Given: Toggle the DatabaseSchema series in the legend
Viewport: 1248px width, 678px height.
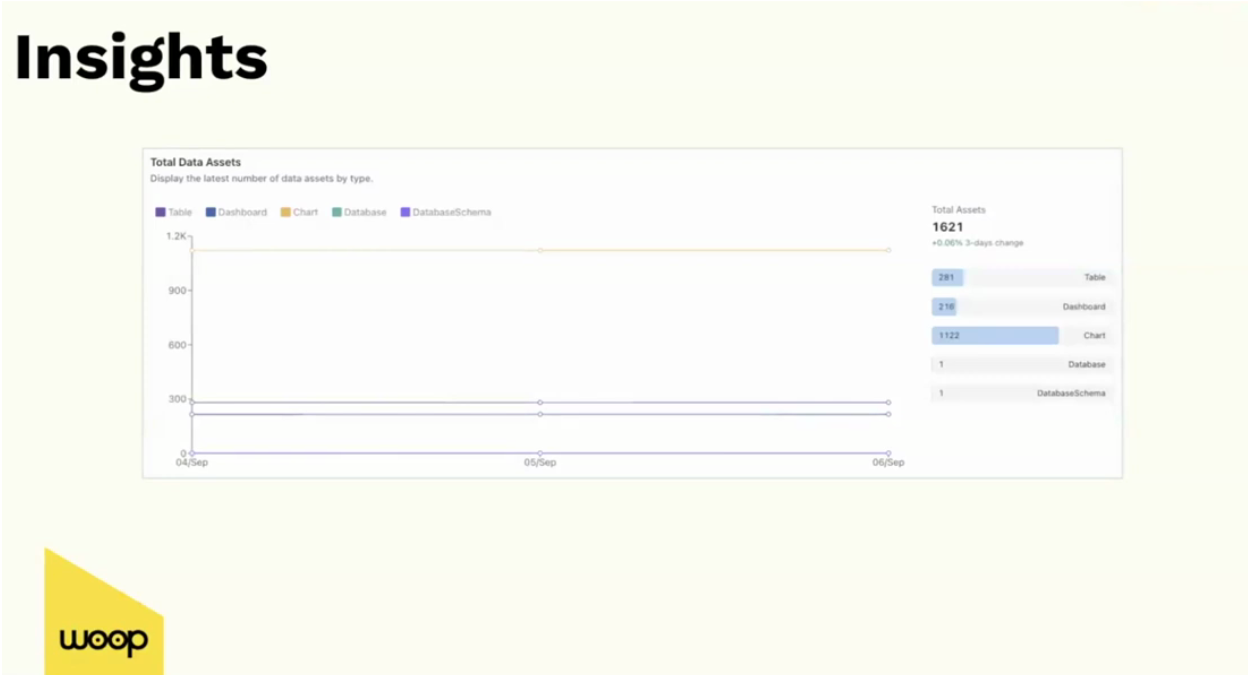Looking at the screenshot, I should 446,212.
